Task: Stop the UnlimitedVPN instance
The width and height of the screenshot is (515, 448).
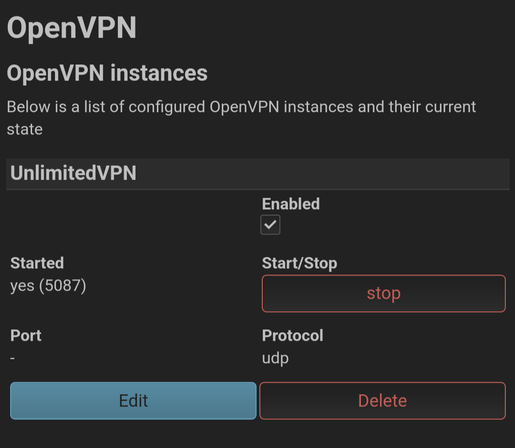Action: 384,293
